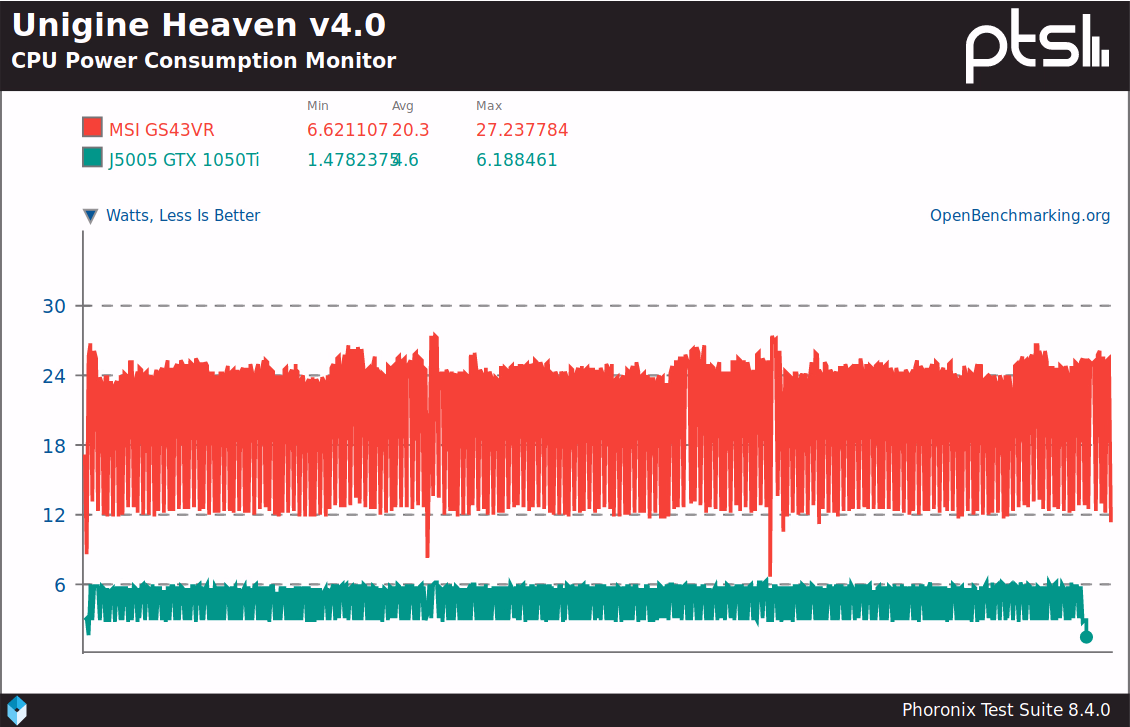This screenshot has height=727, width=1130.
Task: Click the Max column header
Action: (489, 106)
